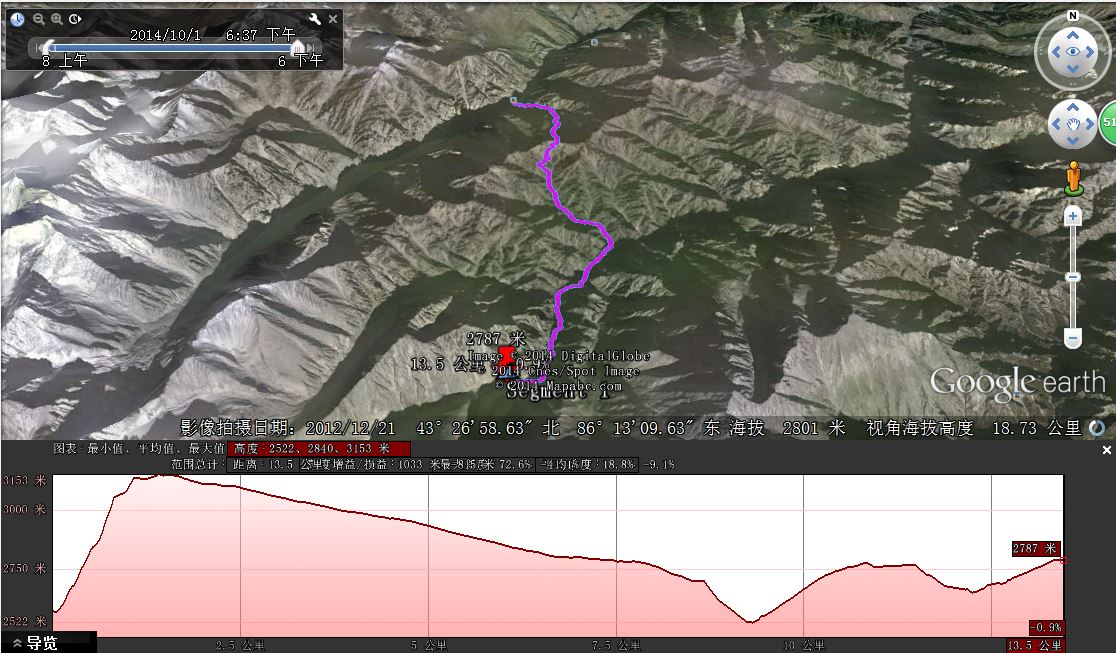Click the North 'N' compass marker

pyautogui.click(x=1073, y=16)
